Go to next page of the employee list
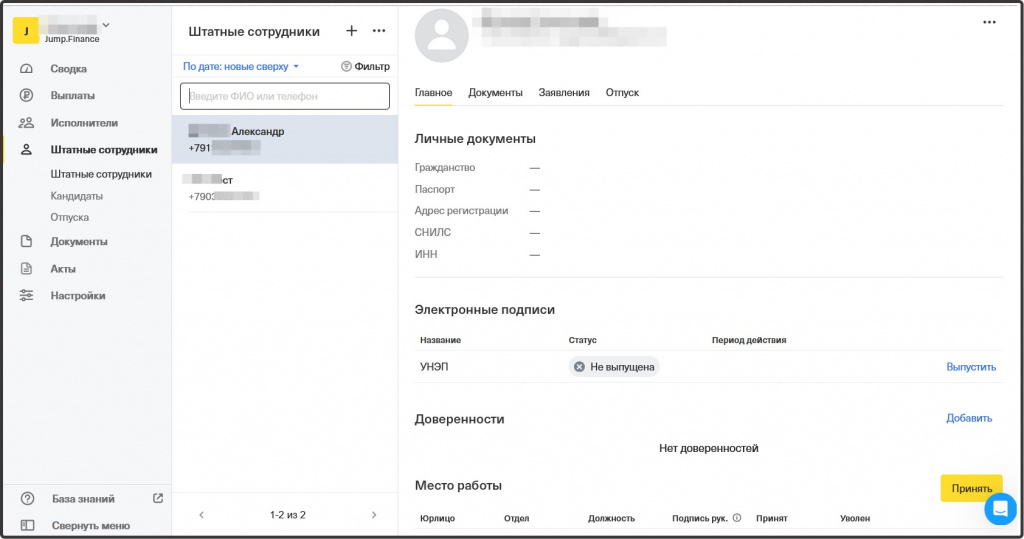Screen dimensions: 1024x539 (374, 515)
